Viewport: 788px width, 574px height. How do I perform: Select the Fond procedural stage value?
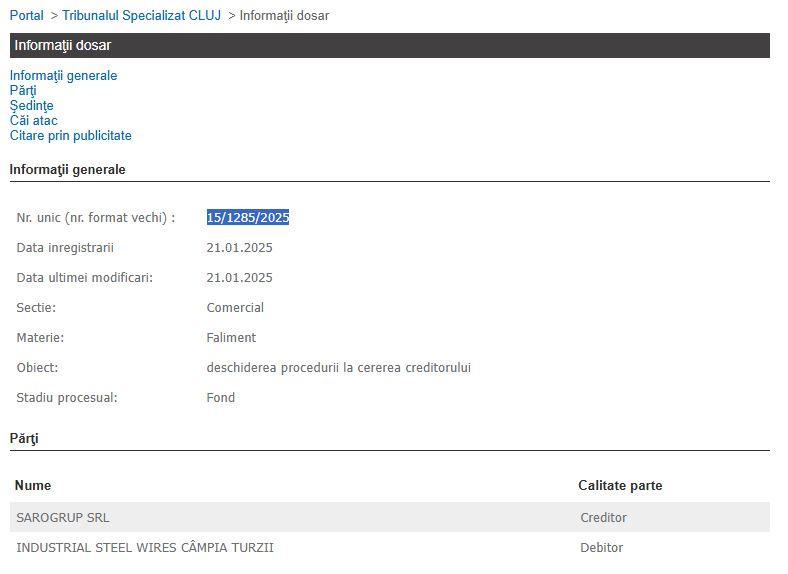click(221, 398)
